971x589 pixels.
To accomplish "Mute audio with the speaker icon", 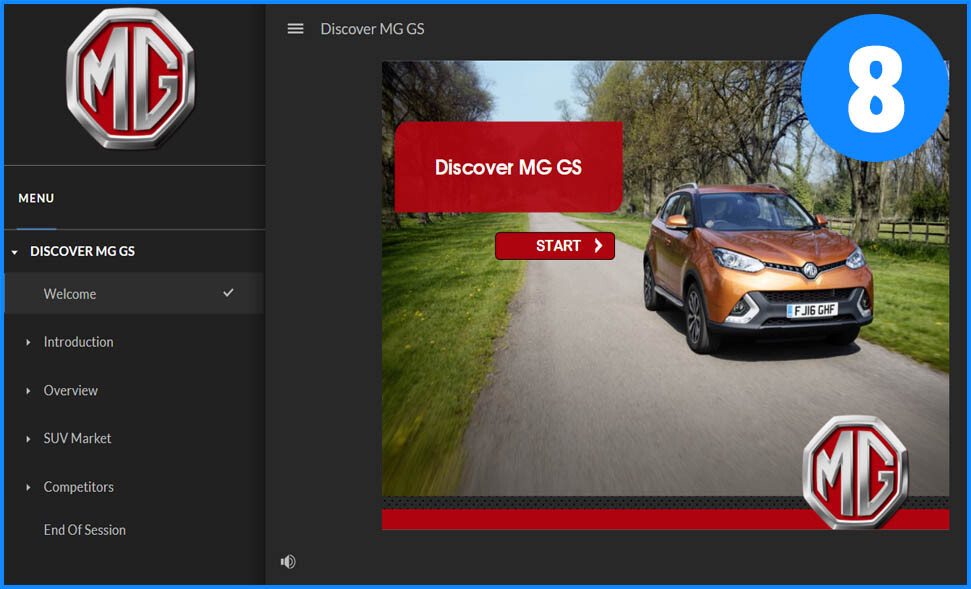I will (x=288, y=562).
